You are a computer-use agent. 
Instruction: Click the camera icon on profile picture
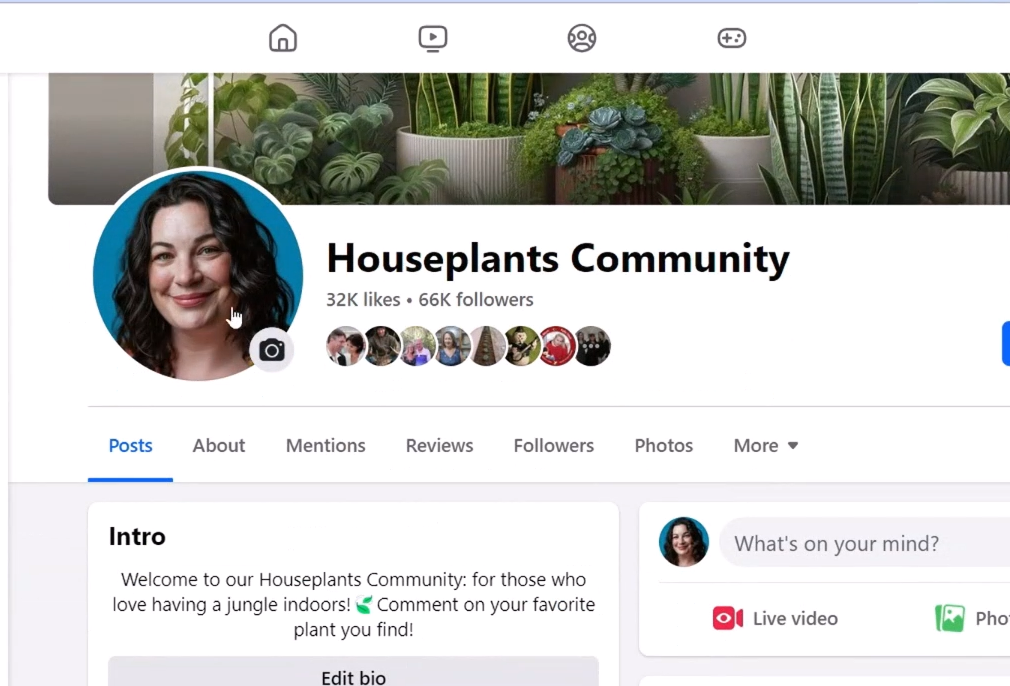[x=272, y=350]
